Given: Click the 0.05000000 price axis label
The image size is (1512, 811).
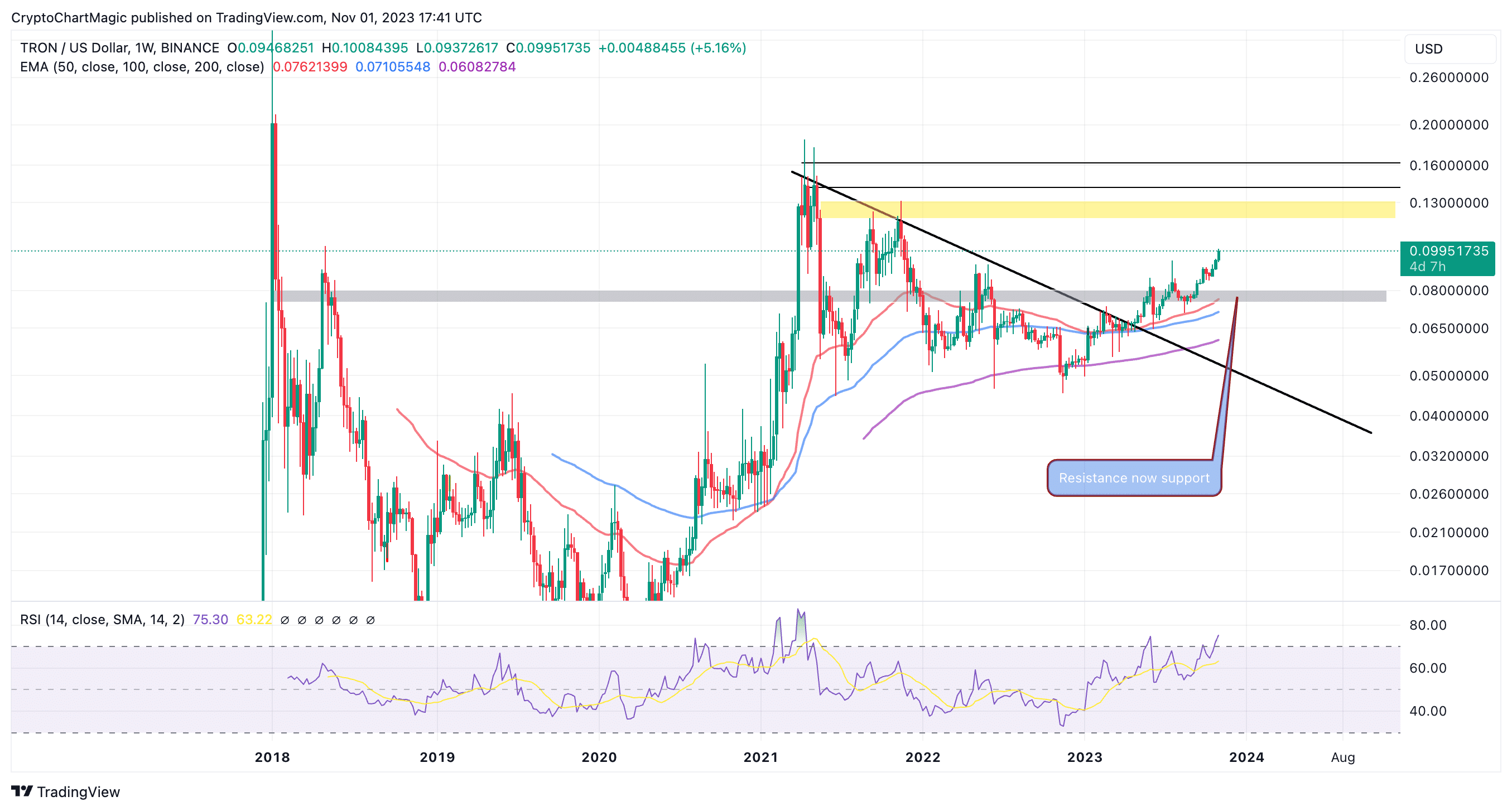Looking at the screenshot, I should [1448, 375].
